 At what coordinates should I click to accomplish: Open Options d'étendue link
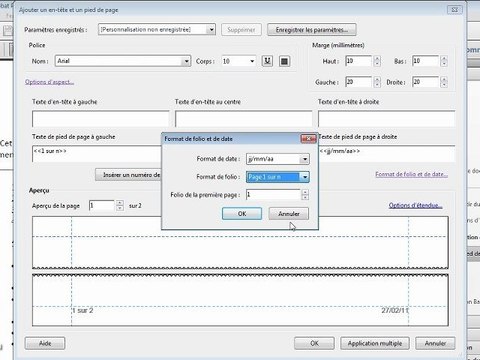pyautogui.click(x=415, y=206)
